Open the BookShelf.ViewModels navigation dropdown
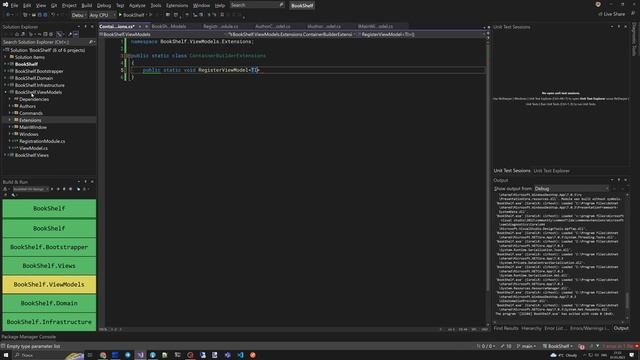The width and height of the screenshot is (640, 360). 163,34
